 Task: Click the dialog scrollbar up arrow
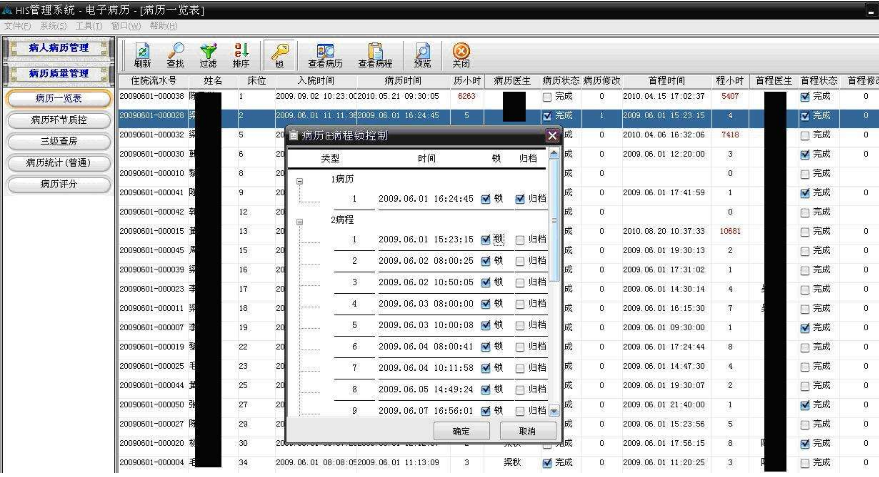pyautogui.click(x=554, y=154)
